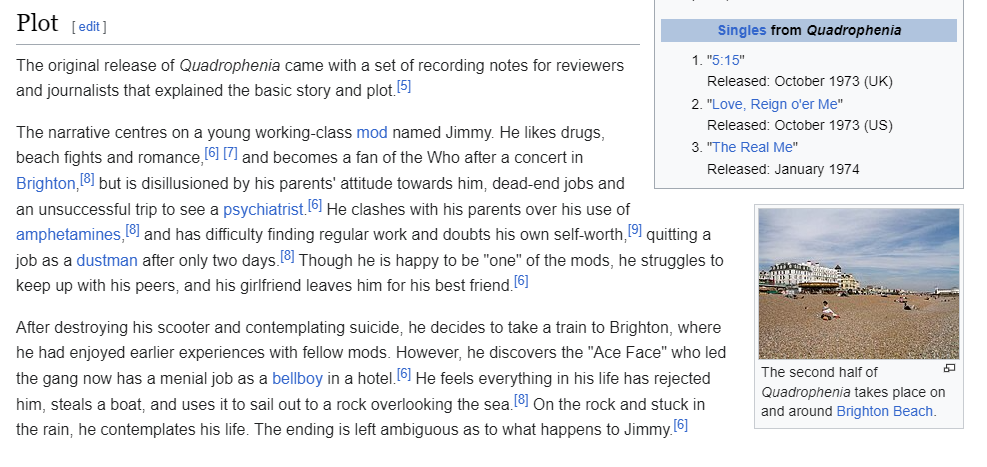The width and height of the screenshot is (987, 467).
Task: Open the Singles link in infobox
Action: [742, 30]
